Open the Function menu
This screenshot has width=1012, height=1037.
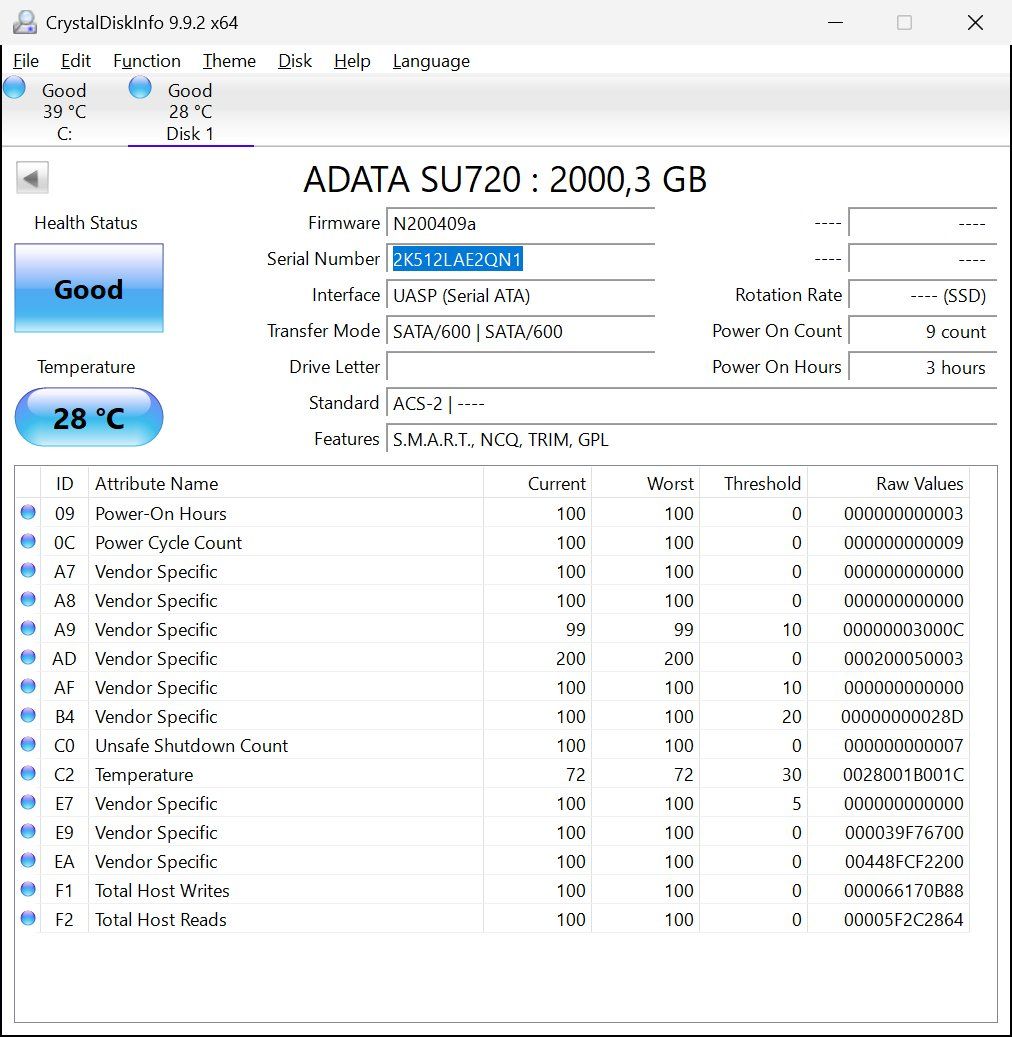click(147, 61)
